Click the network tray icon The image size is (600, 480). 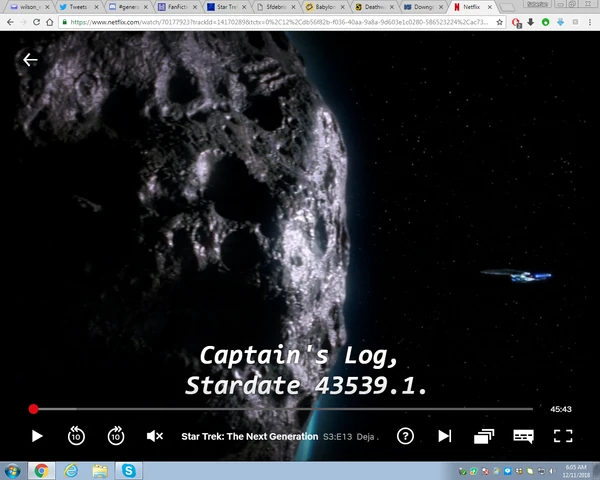point(541,471)
